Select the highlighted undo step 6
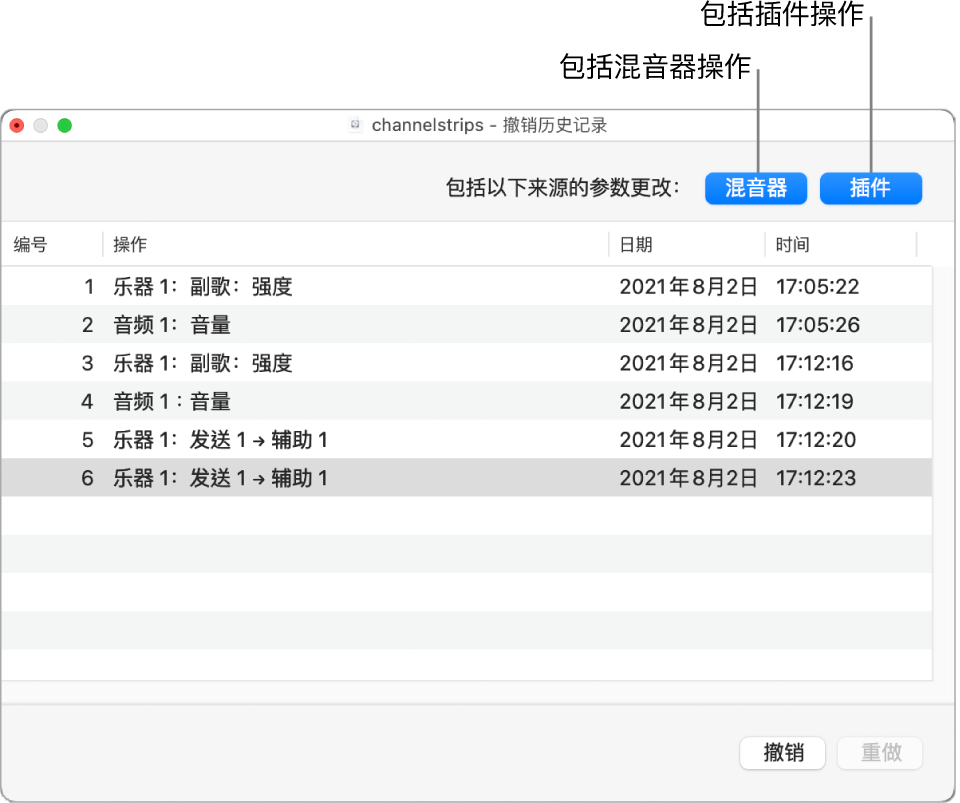Viewport: 960px width, 803px height. pyautogui.click(x=300, y=478)
